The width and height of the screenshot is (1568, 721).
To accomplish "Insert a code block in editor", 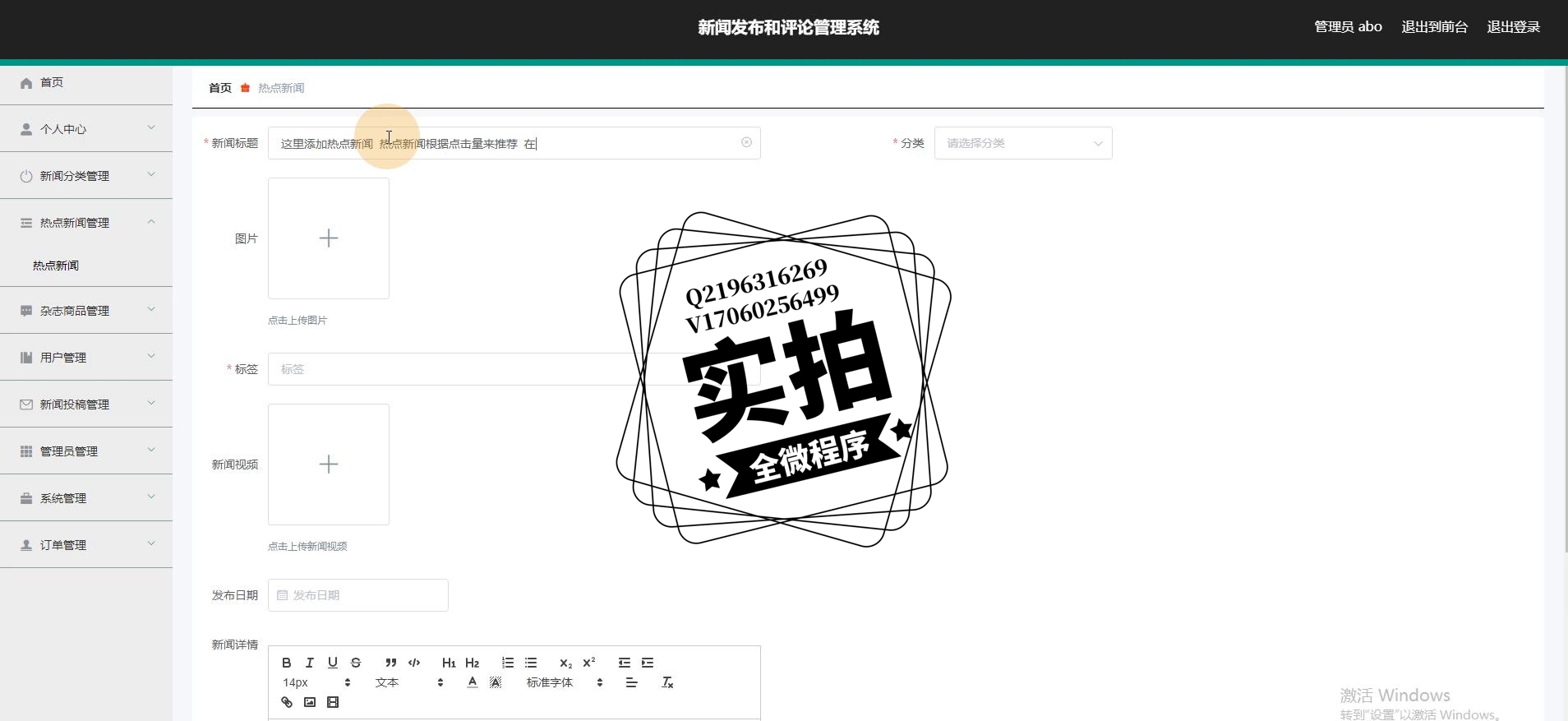I will [x=414, y=663].
